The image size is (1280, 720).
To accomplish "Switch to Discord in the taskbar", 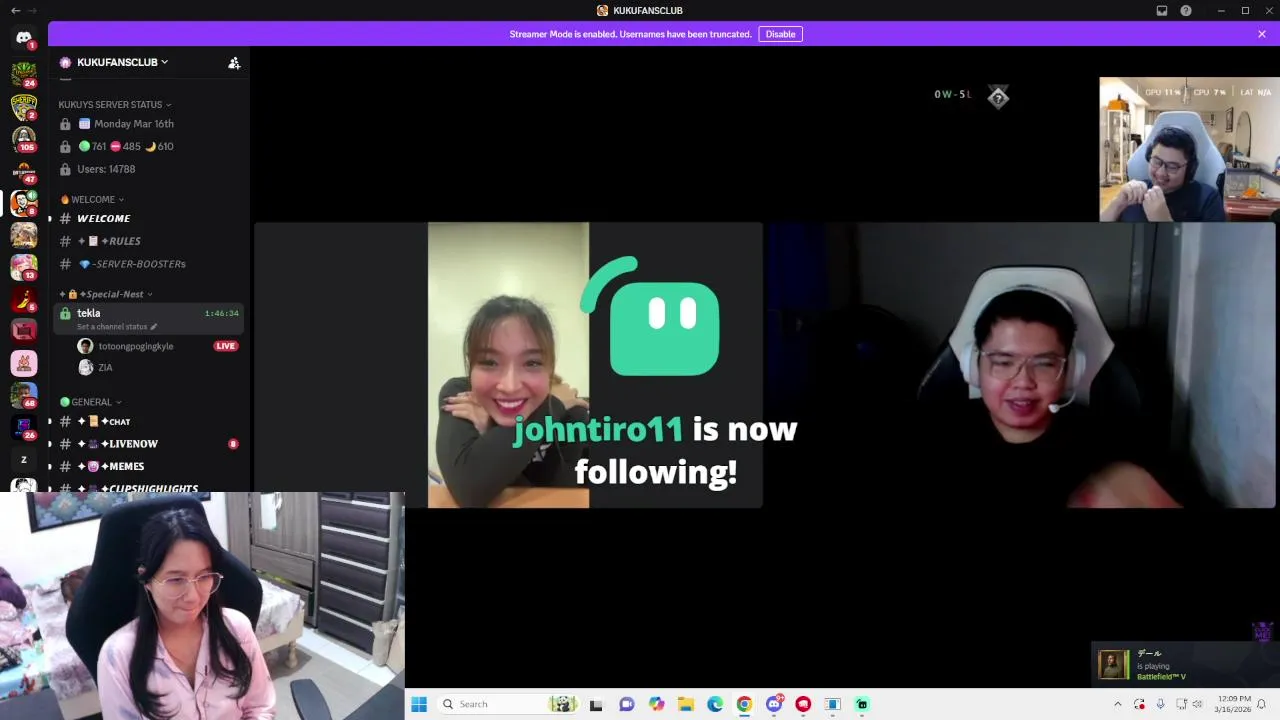I will point(774,704).
